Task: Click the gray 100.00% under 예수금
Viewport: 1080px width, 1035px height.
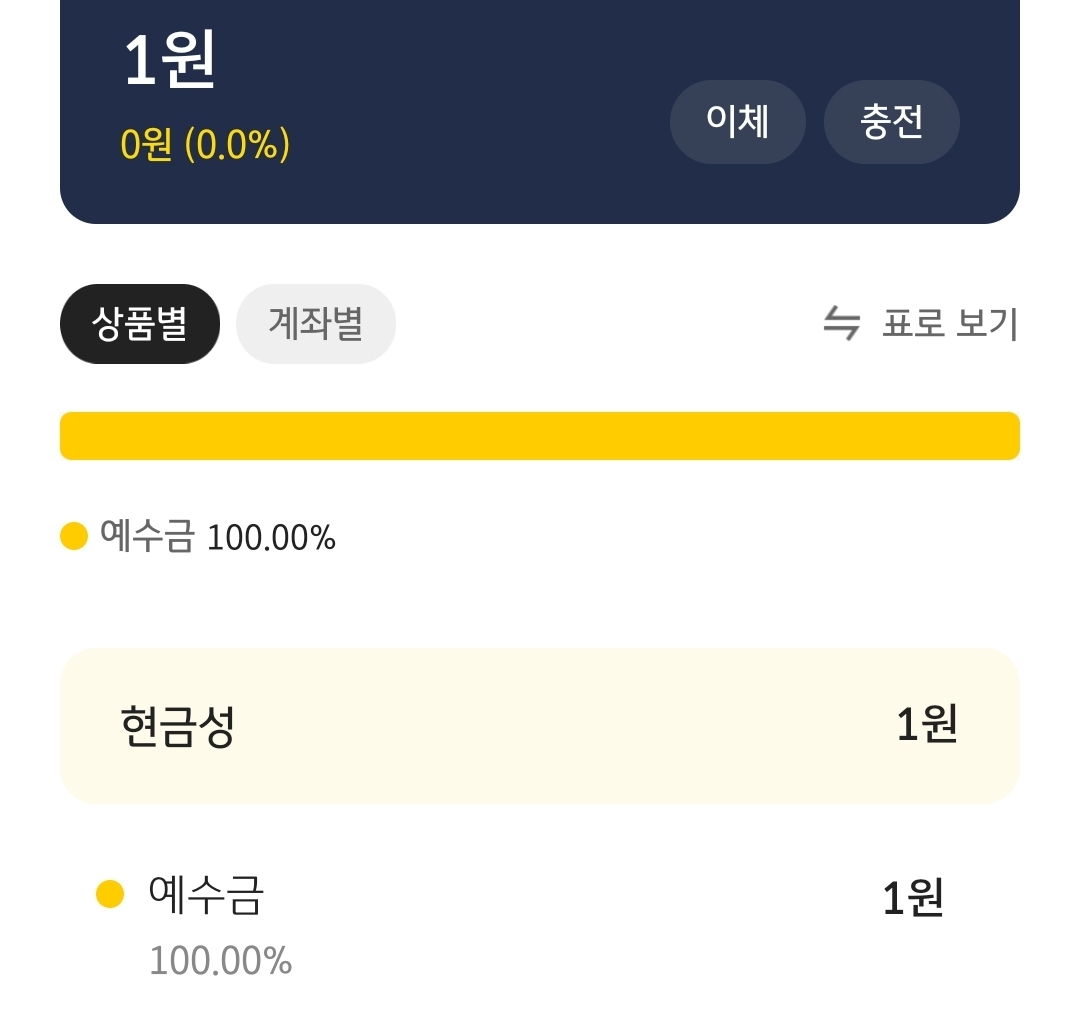Action: pos(220,961)
